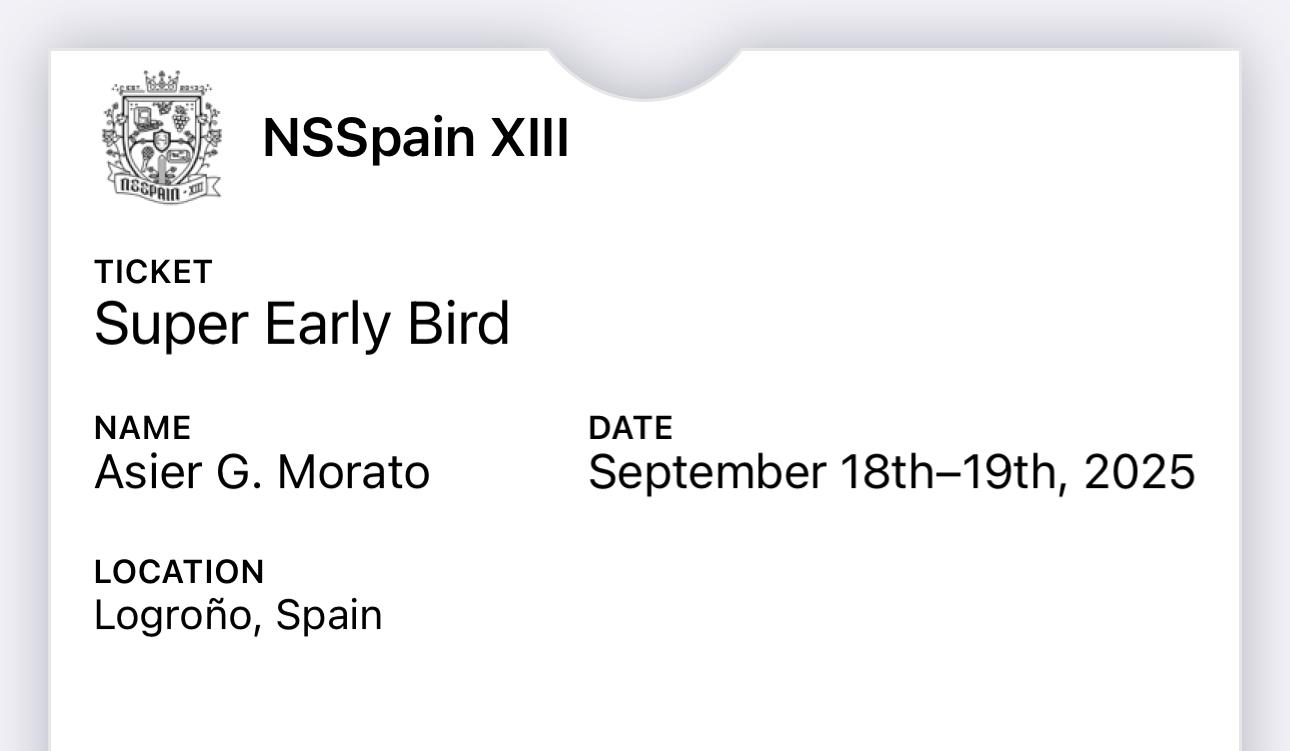
Task: Open the Logroño, Spain location
Action: (x=238, y=616)
